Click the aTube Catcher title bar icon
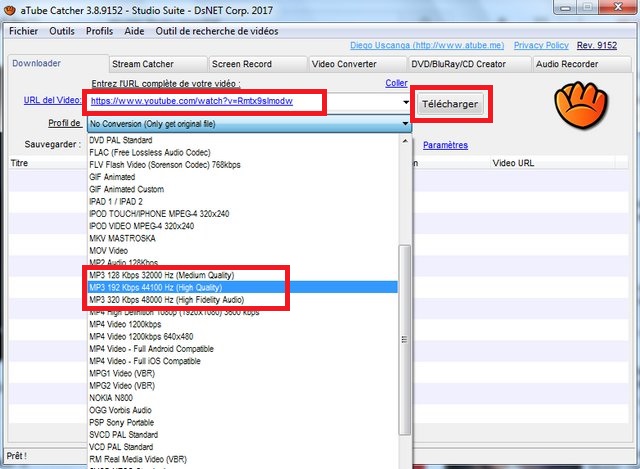 (x=9, y=10)
